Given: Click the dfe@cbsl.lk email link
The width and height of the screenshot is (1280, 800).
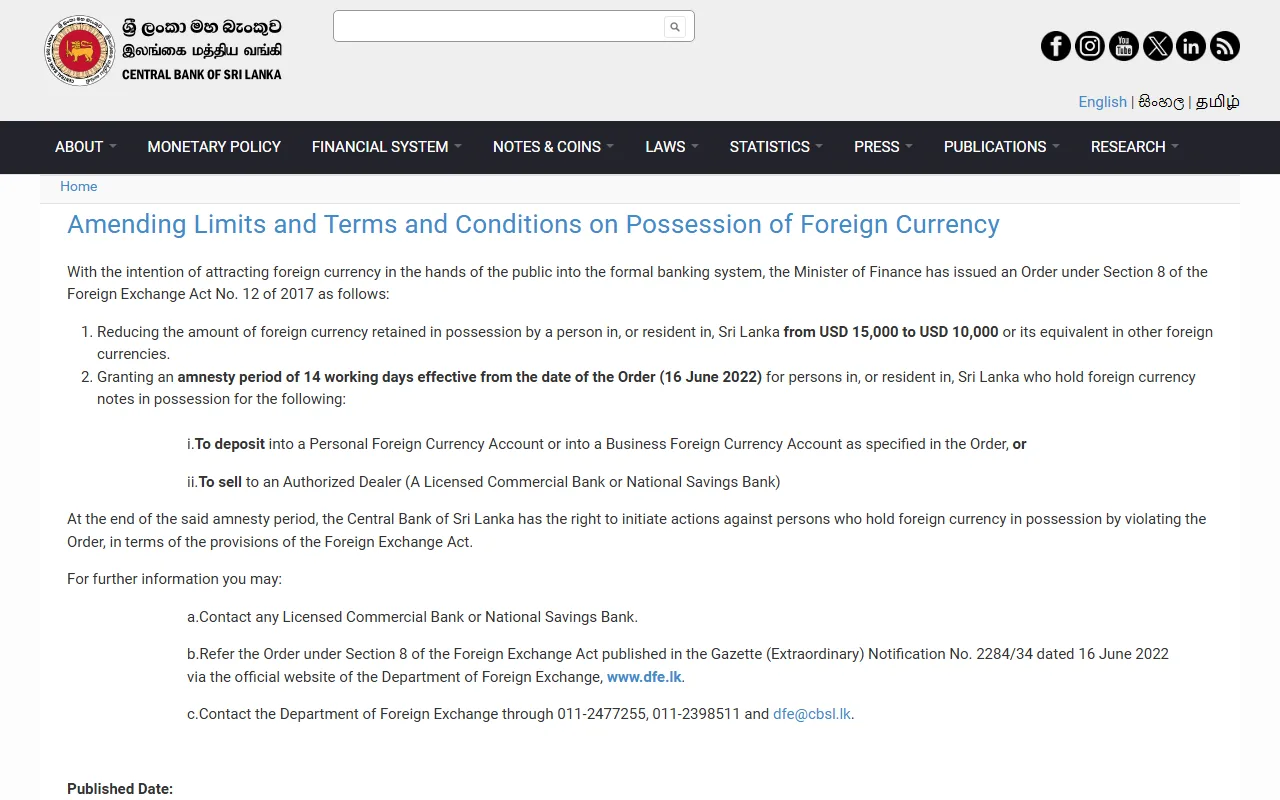Looking at the screenshot, I should click(x=812, y=714).
